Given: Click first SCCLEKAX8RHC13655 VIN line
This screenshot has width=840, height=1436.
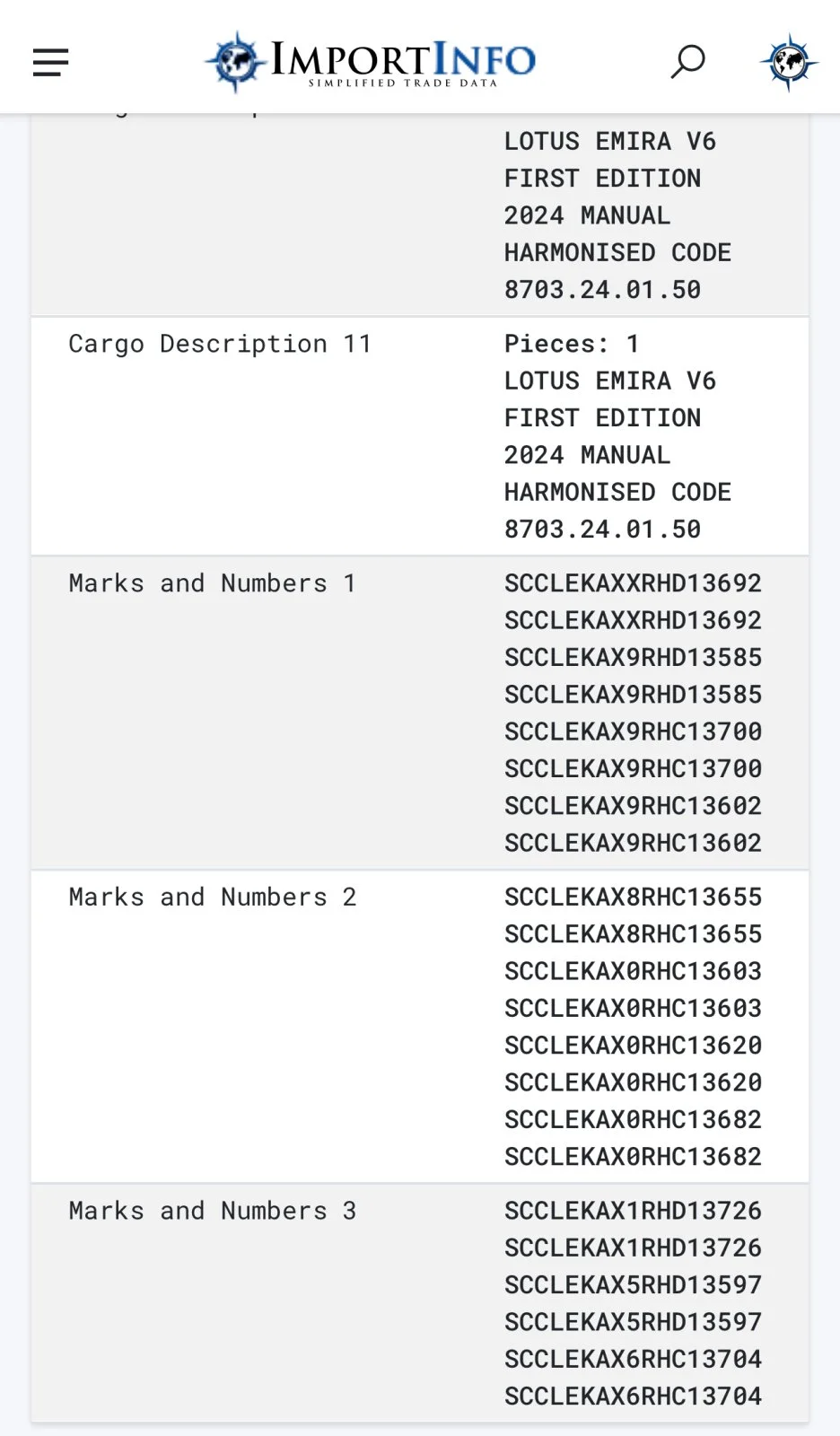Looking at the screenshot, I should pos(633,897).
